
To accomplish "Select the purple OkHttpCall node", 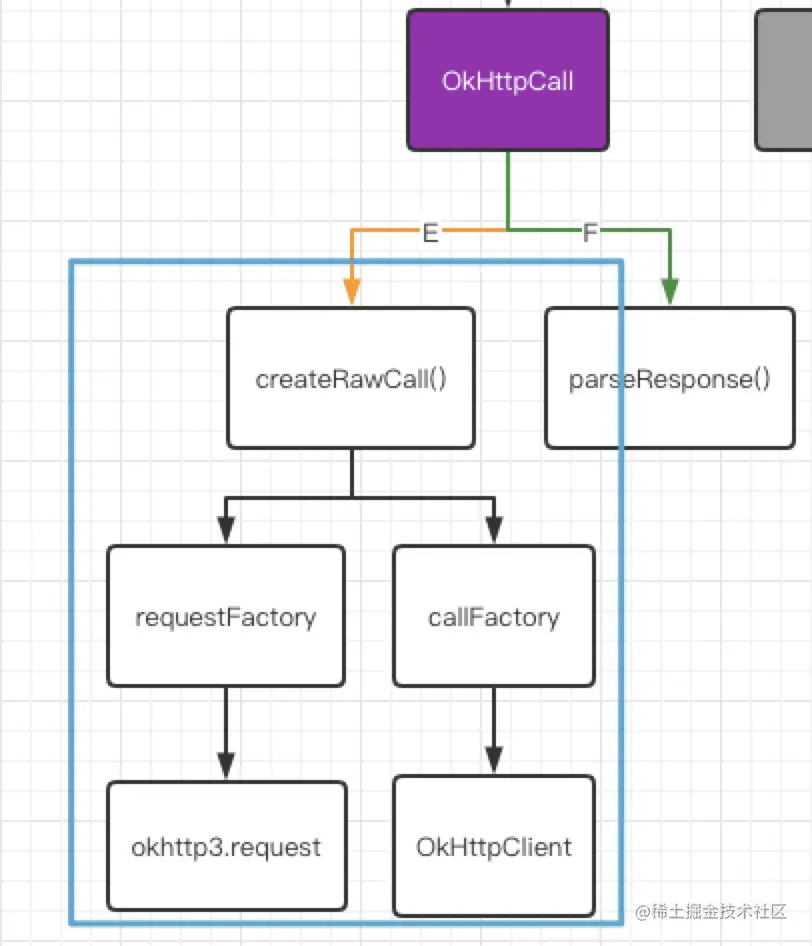I will (508, 80).
